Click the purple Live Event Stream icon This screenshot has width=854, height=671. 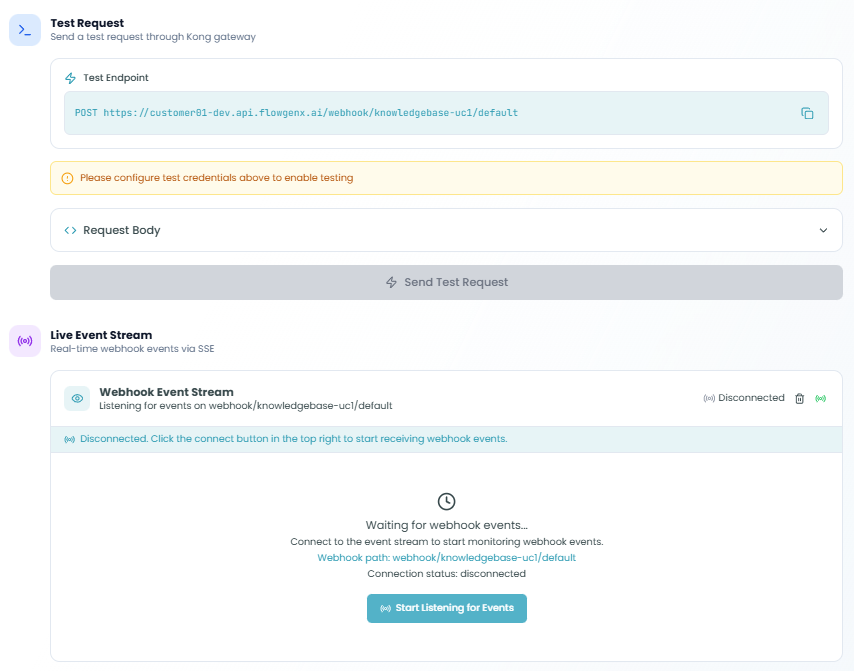click(25, 341)
